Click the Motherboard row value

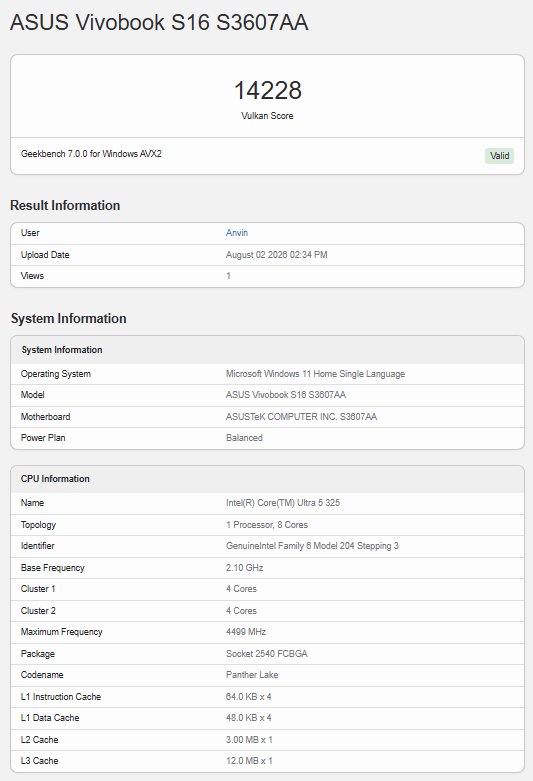pos(301,416)
